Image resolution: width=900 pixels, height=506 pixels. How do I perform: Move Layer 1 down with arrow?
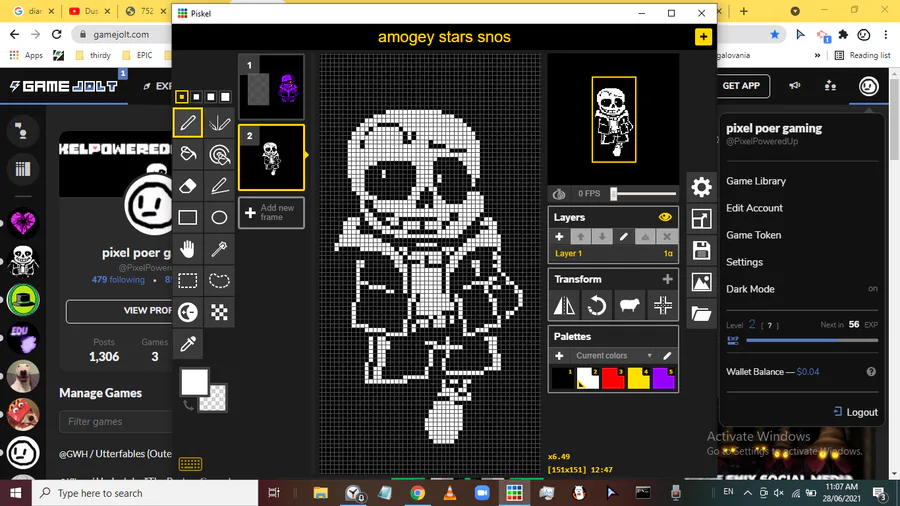tap(602, 236)
